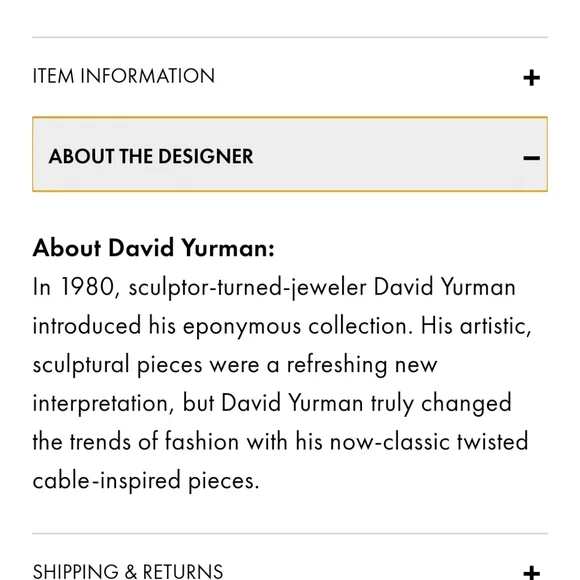Click the word fashion in the paragraph
Screen dimensions: 580x580
pos(202,442)
